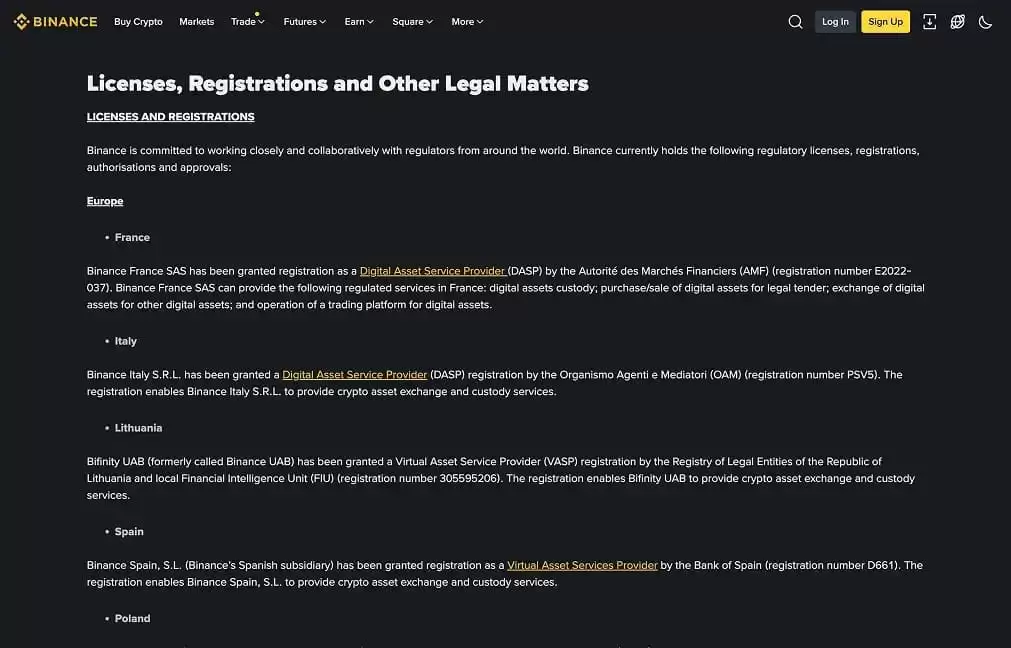Screen dimensions: 1011x648
Task: Toggle dark mode moon icon
Action: point(985,22)
